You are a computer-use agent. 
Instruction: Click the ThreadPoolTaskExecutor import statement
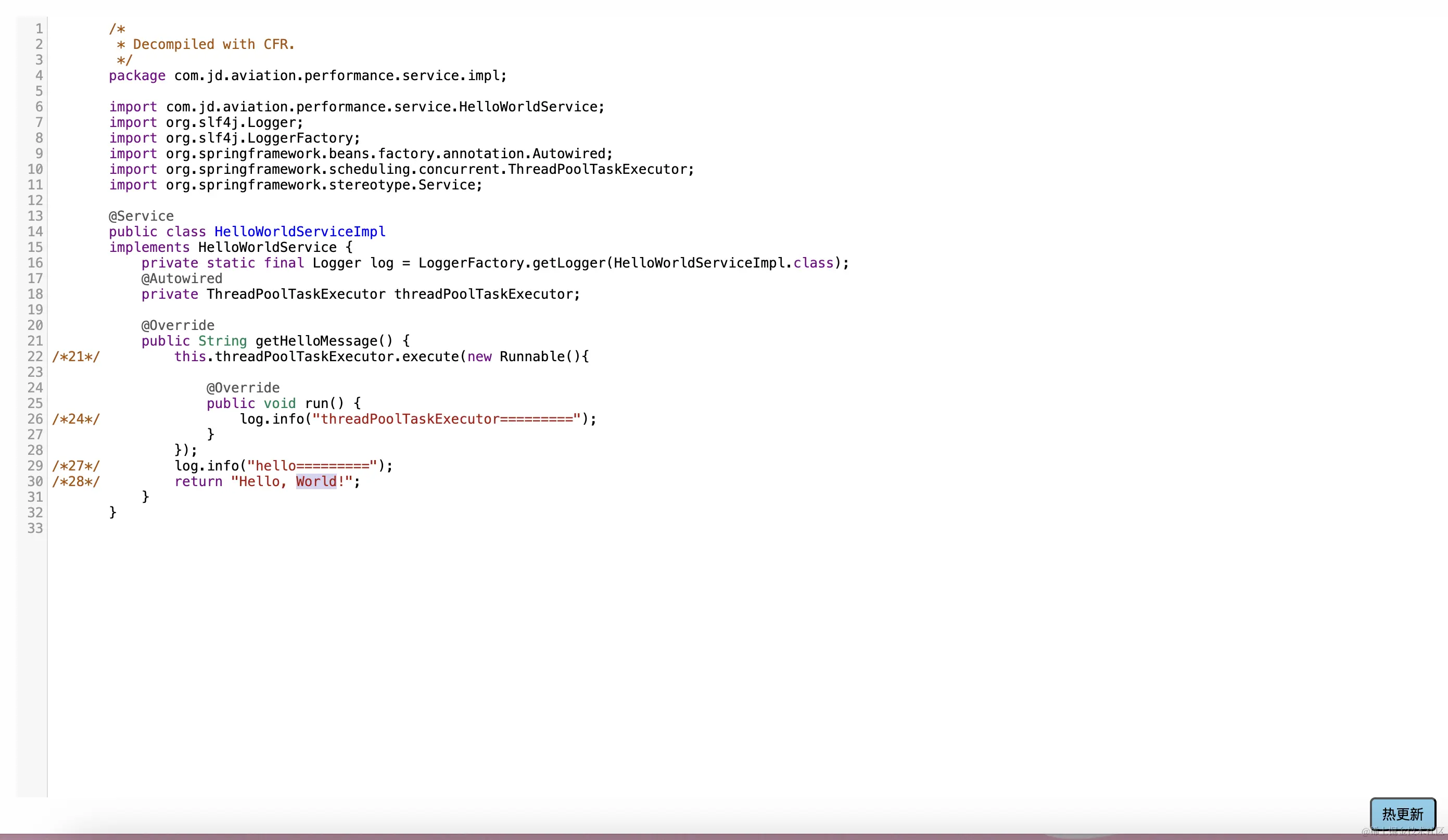click(x=401, y=170)
